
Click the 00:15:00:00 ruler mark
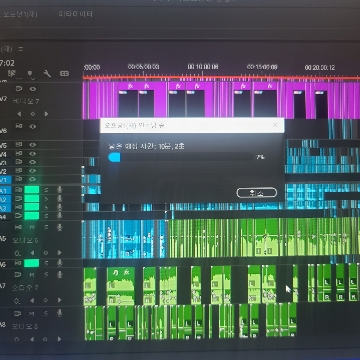(x=262, y=67)
